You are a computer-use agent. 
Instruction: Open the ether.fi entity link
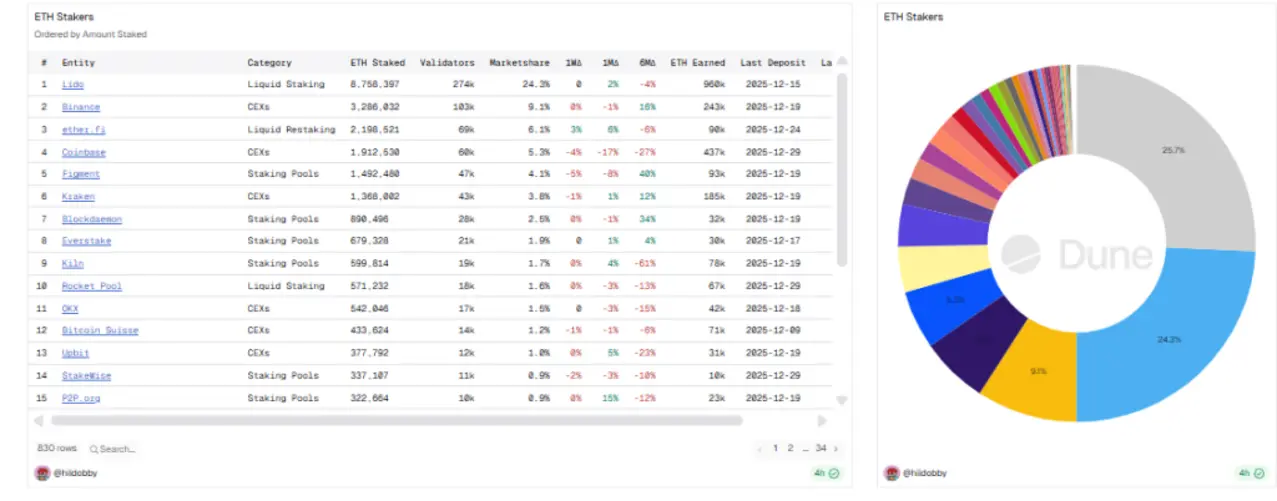point(81,129)
